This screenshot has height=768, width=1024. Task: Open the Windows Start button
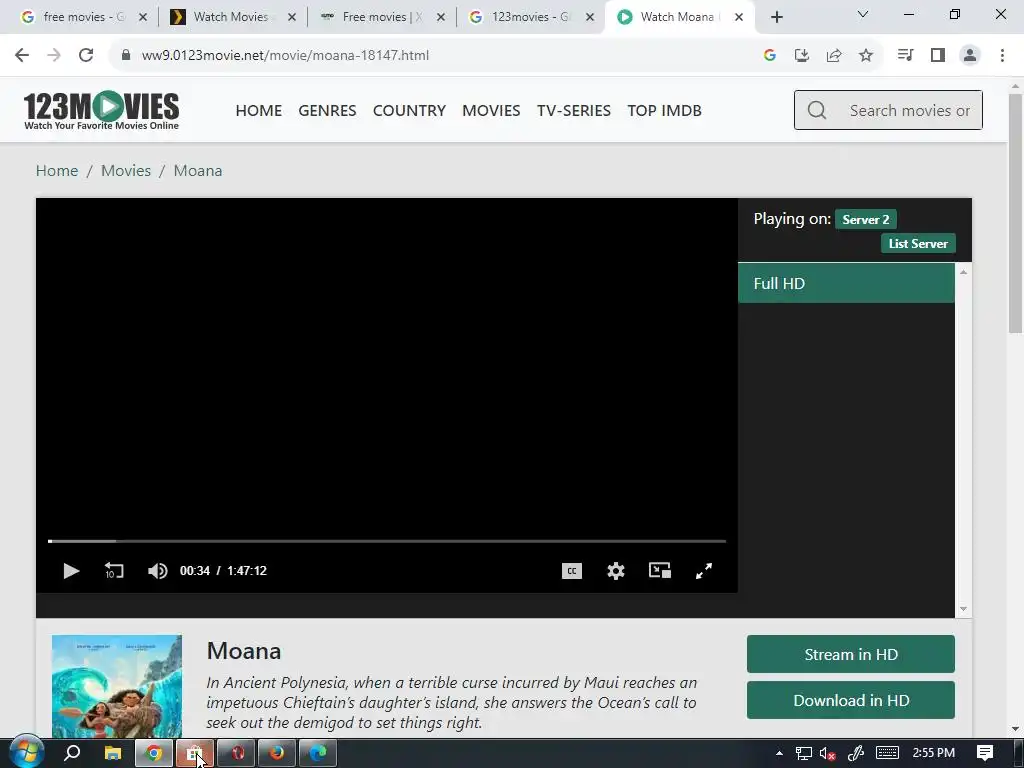(26, 753)
